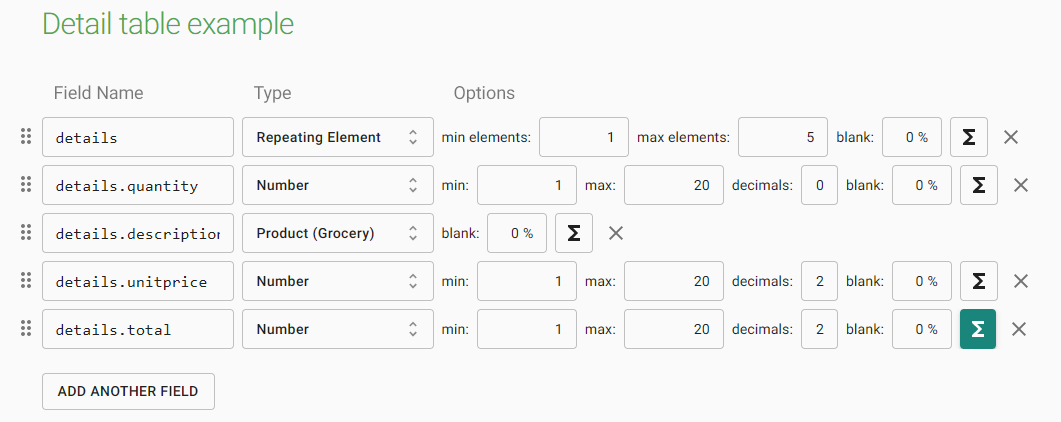The image size is (1061, 422).
Task: Click decimals box for details.quantity
Action: pos(819,185)
